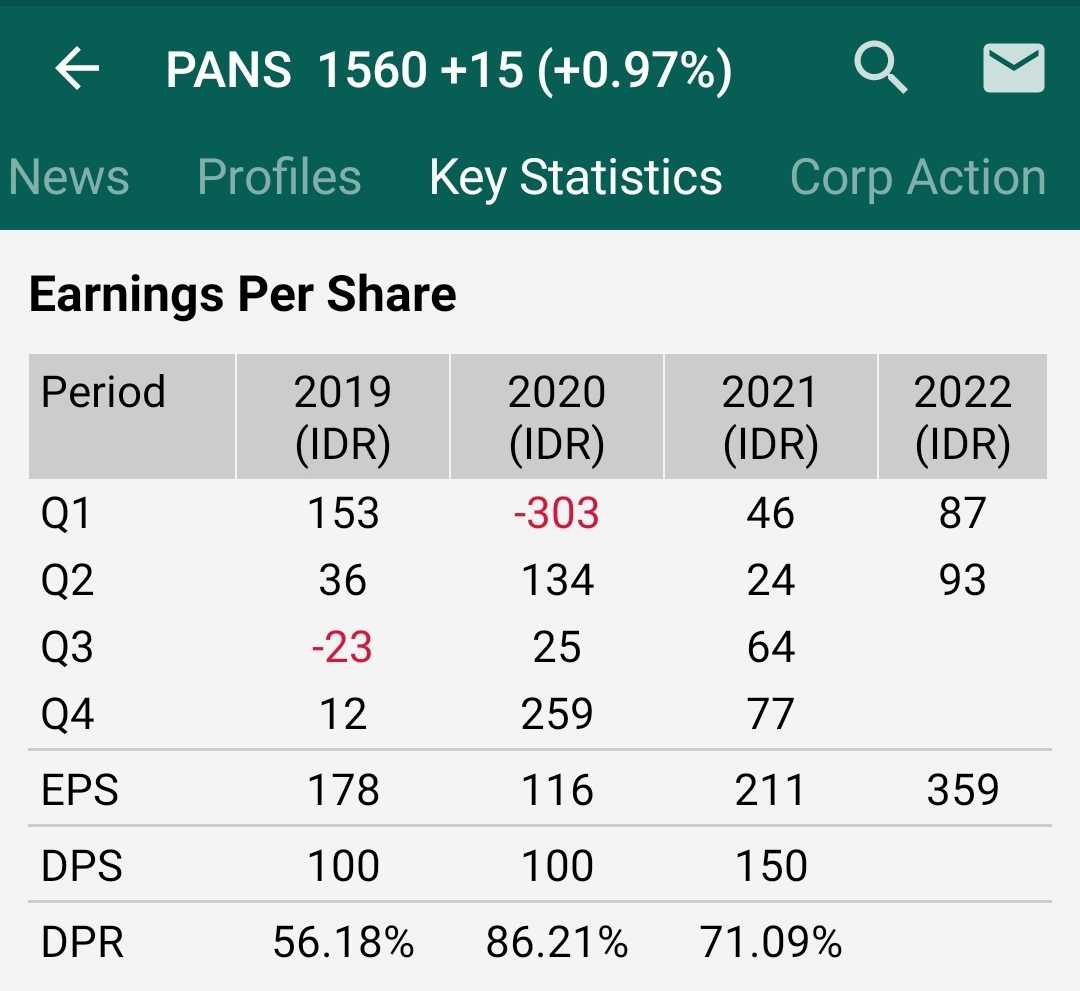Click the DPS value 150 for 2021

point(770,865)
